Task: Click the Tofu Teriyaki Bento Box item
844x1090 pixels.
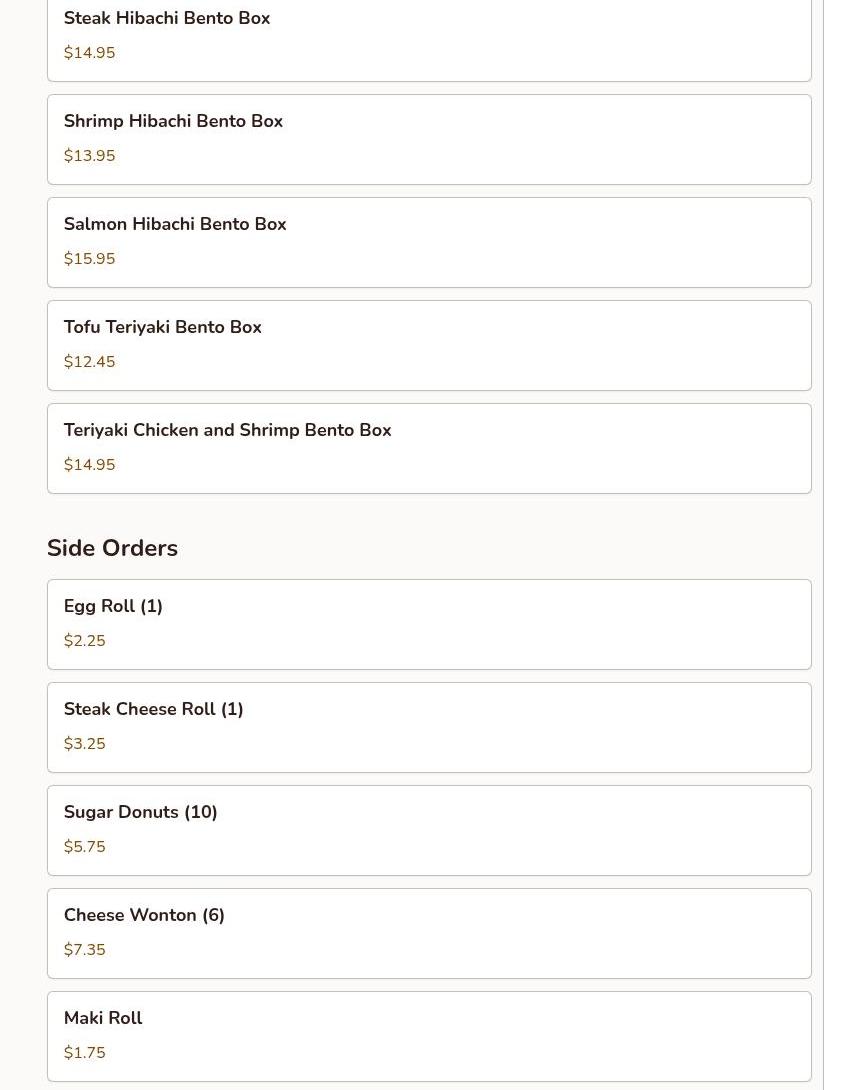Action: 429,345
